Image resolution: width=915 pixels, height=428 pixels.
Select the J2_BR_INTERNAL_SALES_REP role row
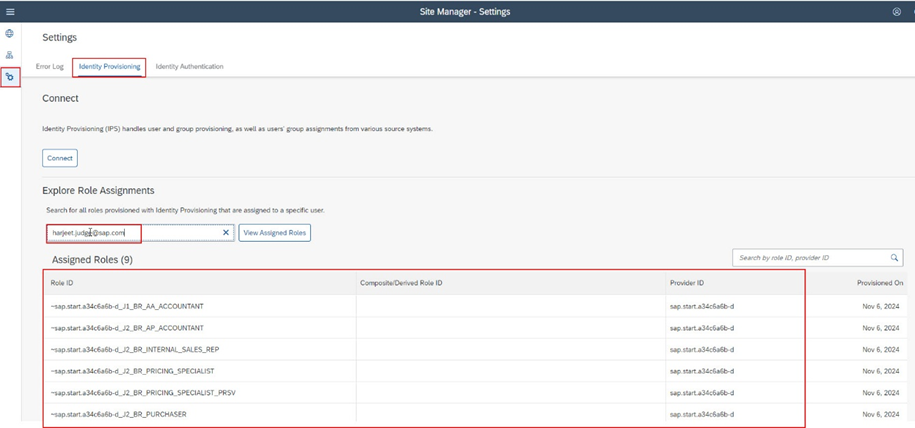[x=135, y=350]
